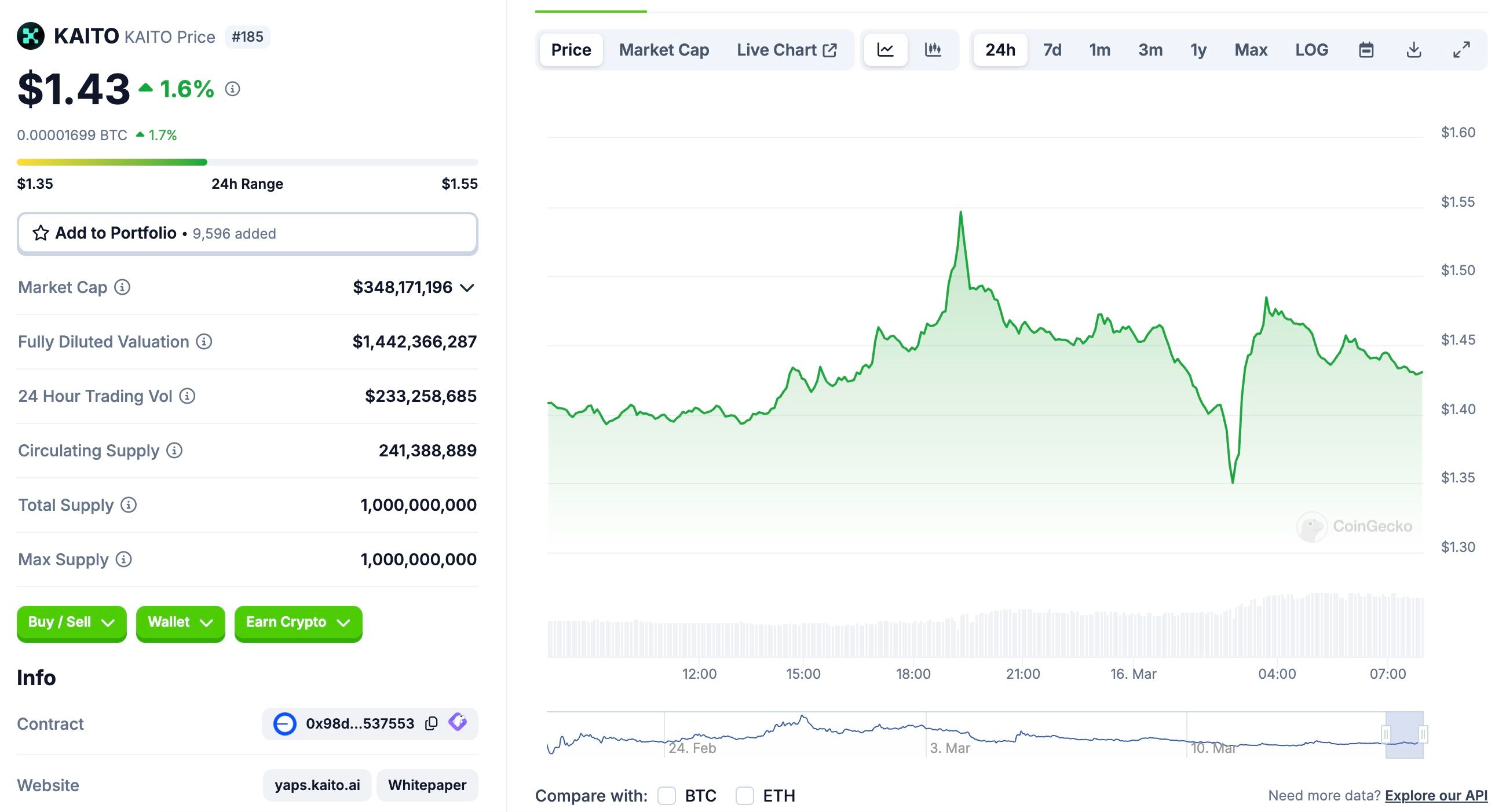Select the 7d time range
Image resolution: width=1506 pixels, height=812 pixels.
click(1052, 50)
